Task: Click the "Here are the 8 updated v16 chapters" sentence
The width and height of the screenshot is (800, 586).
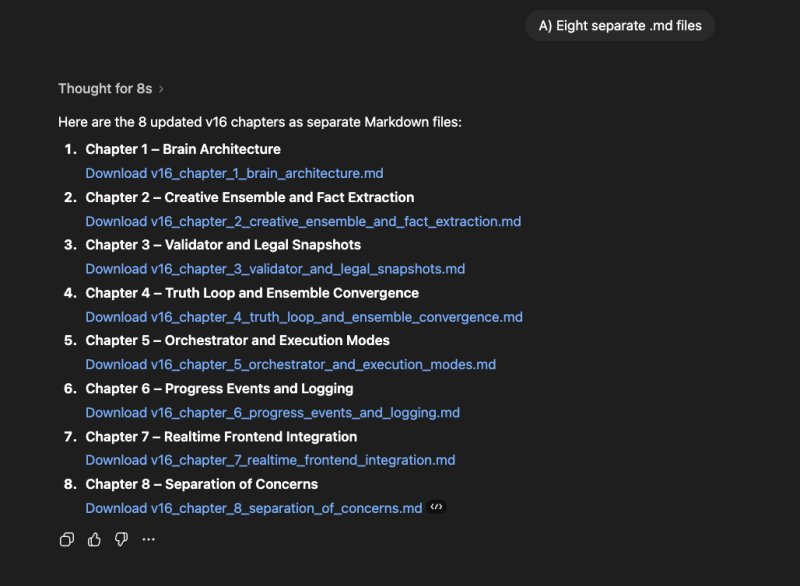Action: point(260,122)
